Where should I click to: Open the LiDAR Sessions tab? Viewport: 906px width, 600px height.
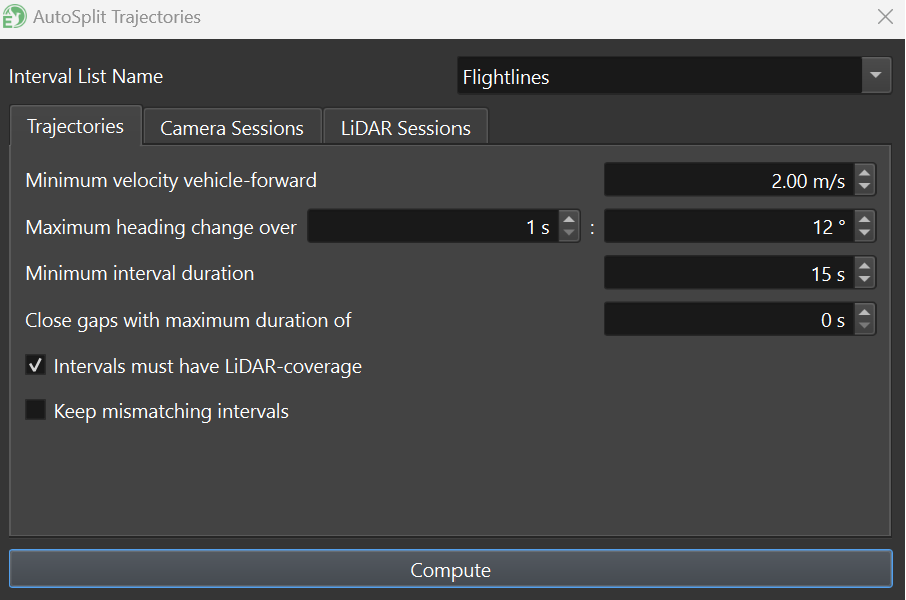point(405,128)
